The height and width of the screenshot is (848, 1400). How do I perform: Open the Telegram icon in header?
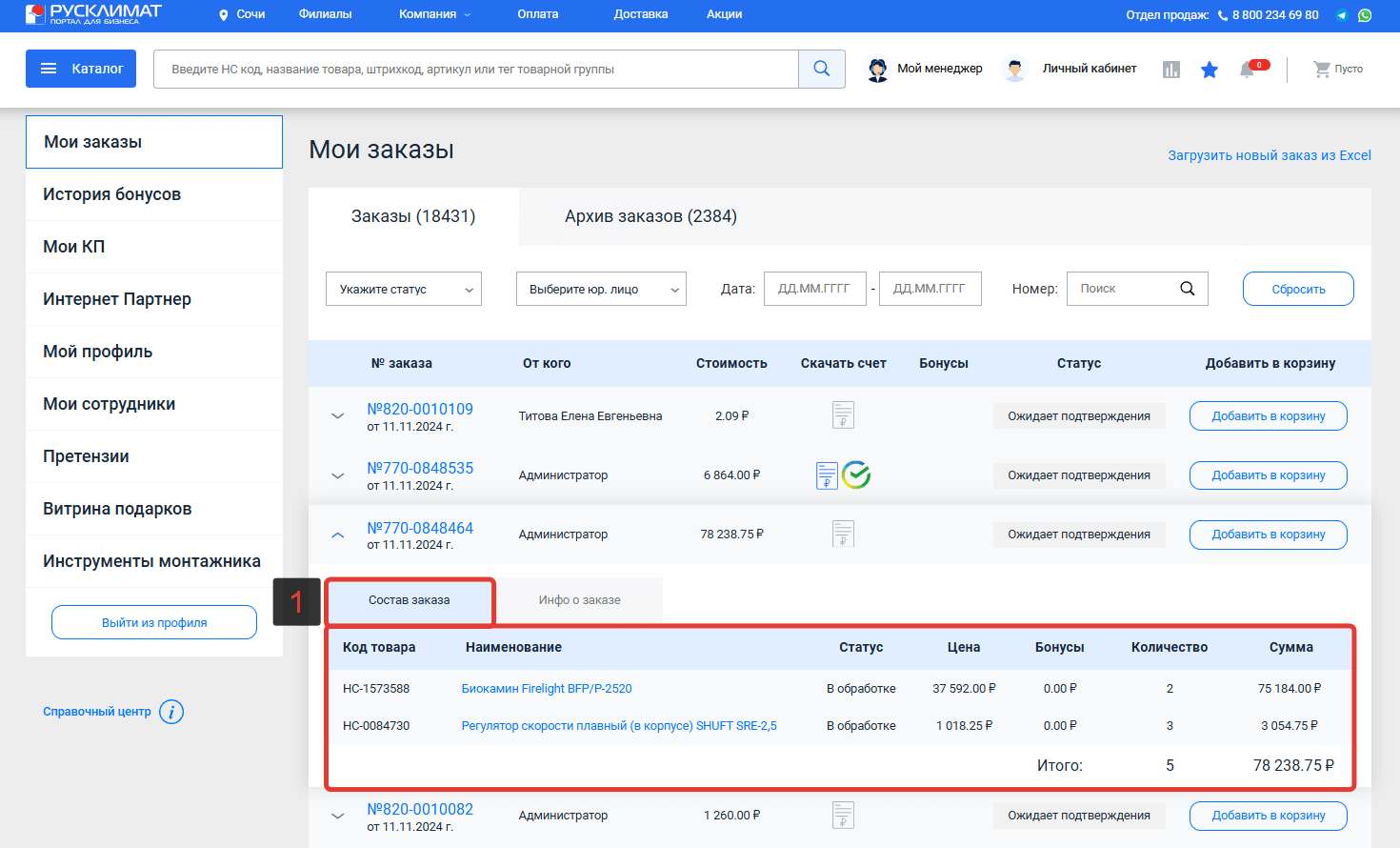(1341, 15)
